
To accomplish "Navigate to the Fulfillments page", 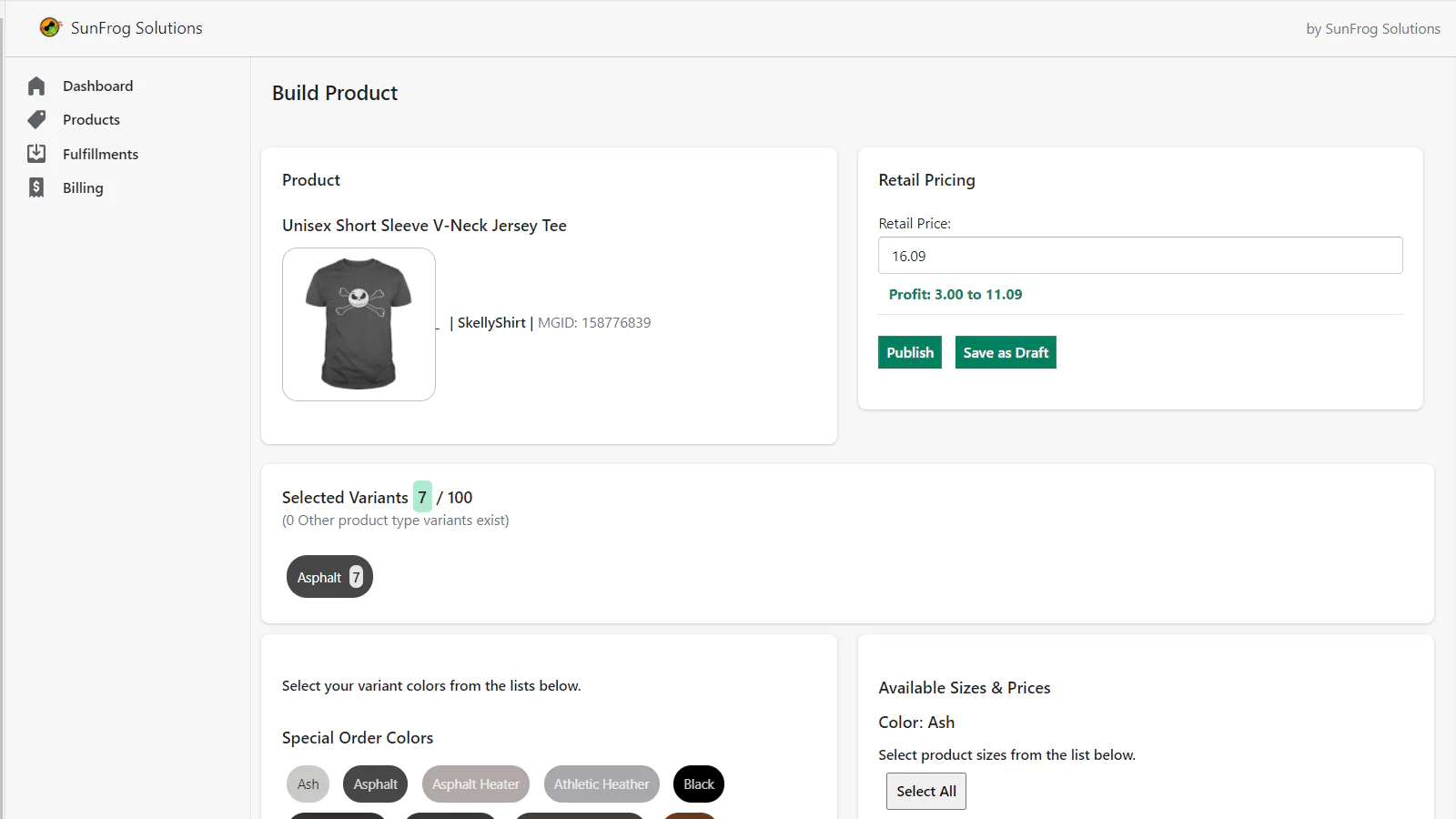I will (100, 154).
